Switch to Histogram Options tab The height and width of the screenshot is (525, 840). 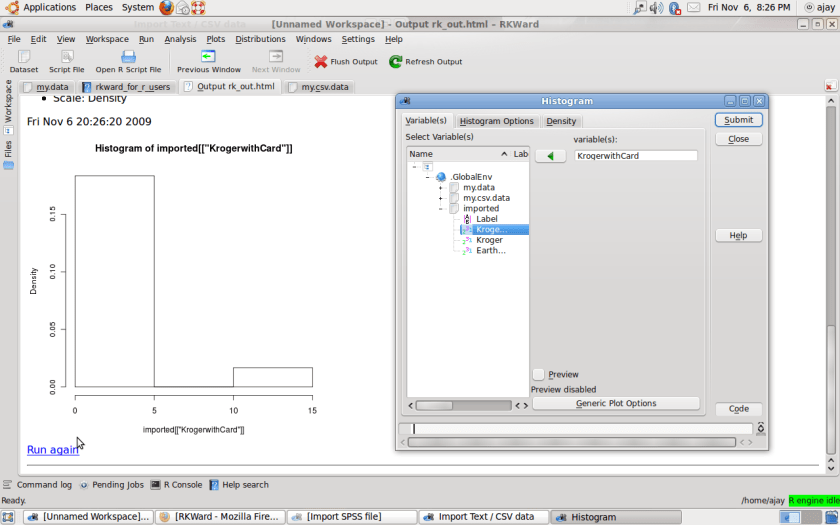click(496, 121)
